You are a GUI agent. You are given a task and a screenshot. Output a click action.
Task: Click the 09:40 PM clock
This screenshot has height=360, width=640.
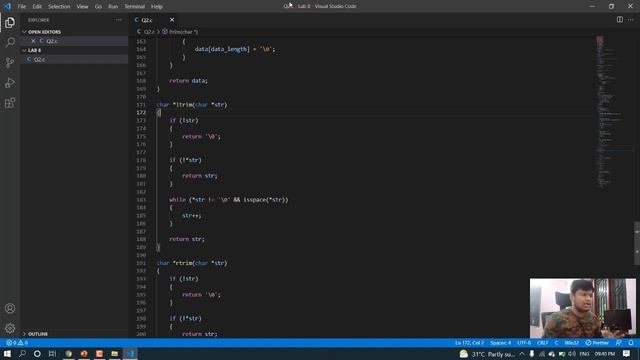(x=604, y=354)
